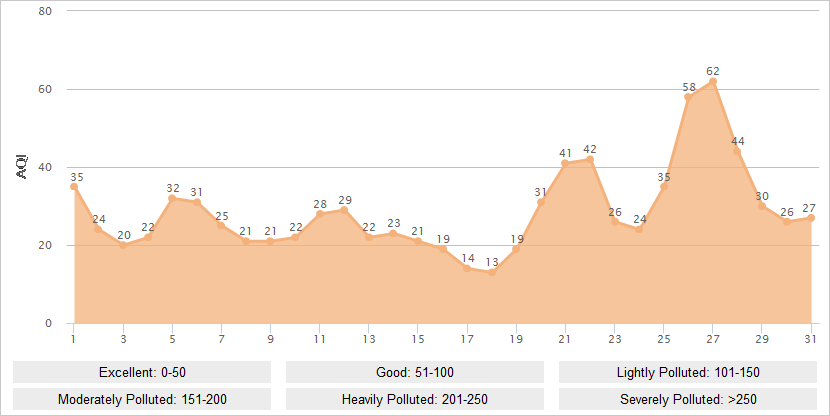The image size is (830, 416).
Task: Click the y-axis tick label '20'
Action: point(45,246)
